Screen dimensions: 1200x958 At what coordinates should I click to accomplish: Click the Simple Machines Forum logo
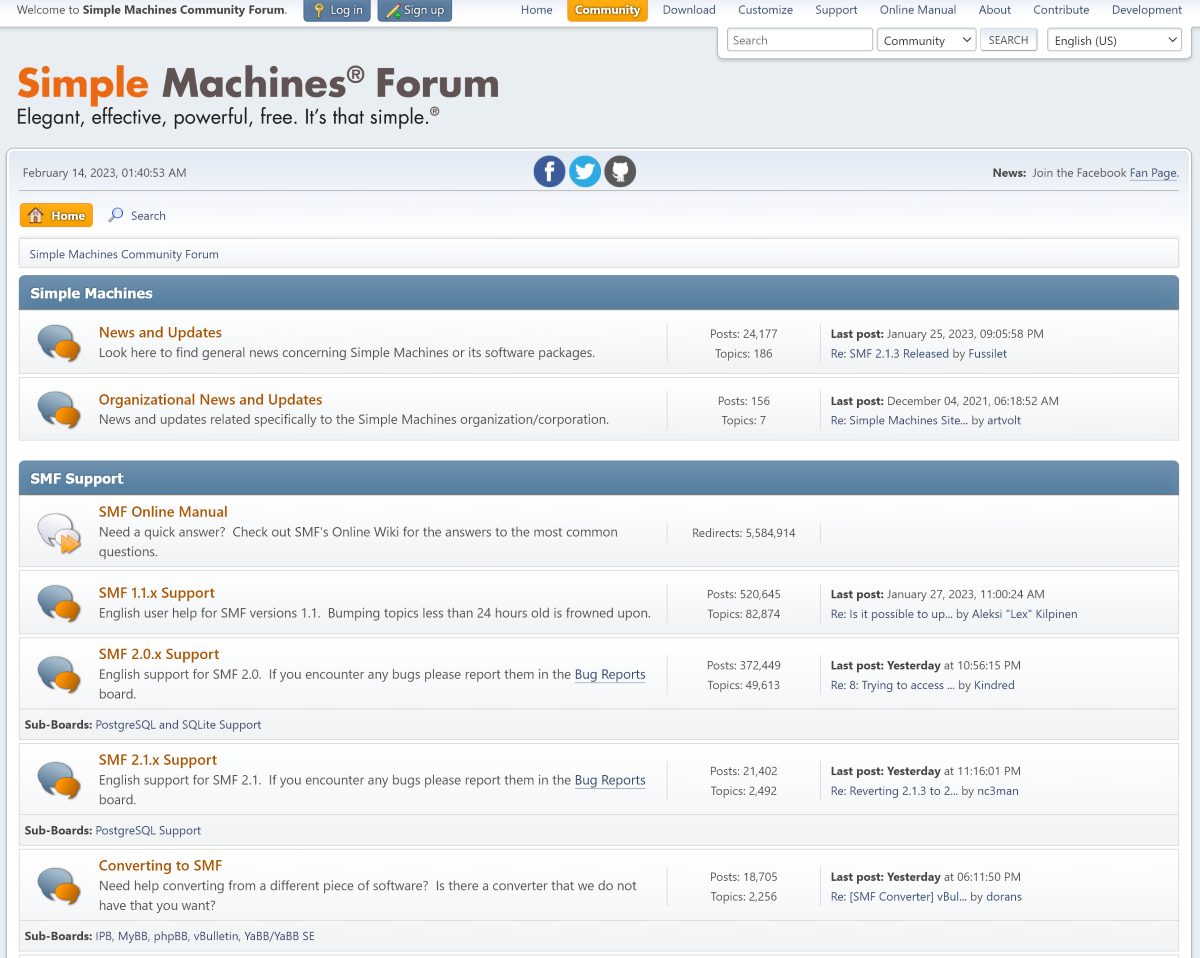pos(258,96)
